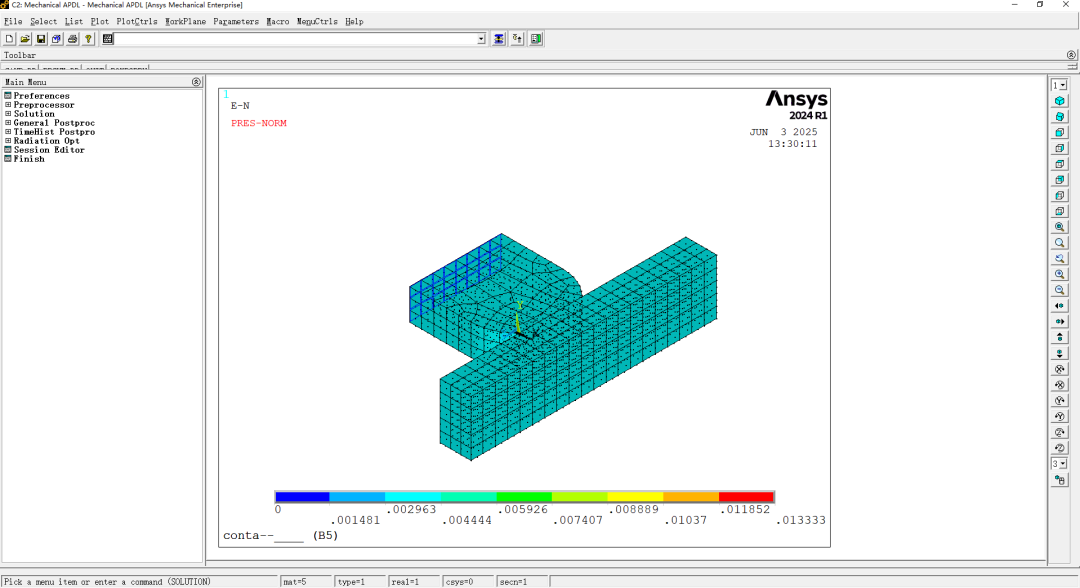1080x588 pixels.
Task: Open the PlotCtrls menu
Action: coord(136,21)
